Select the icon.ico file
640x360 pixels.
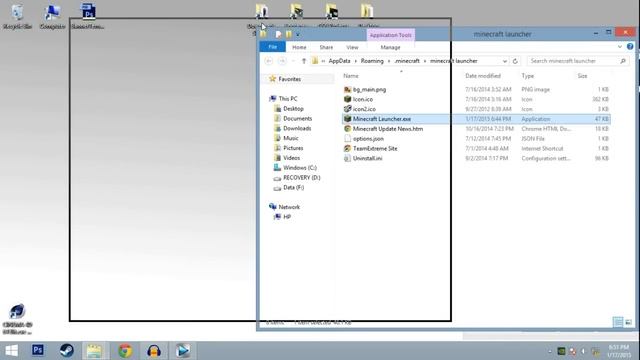pyautogui.click(x=362, y=99)
